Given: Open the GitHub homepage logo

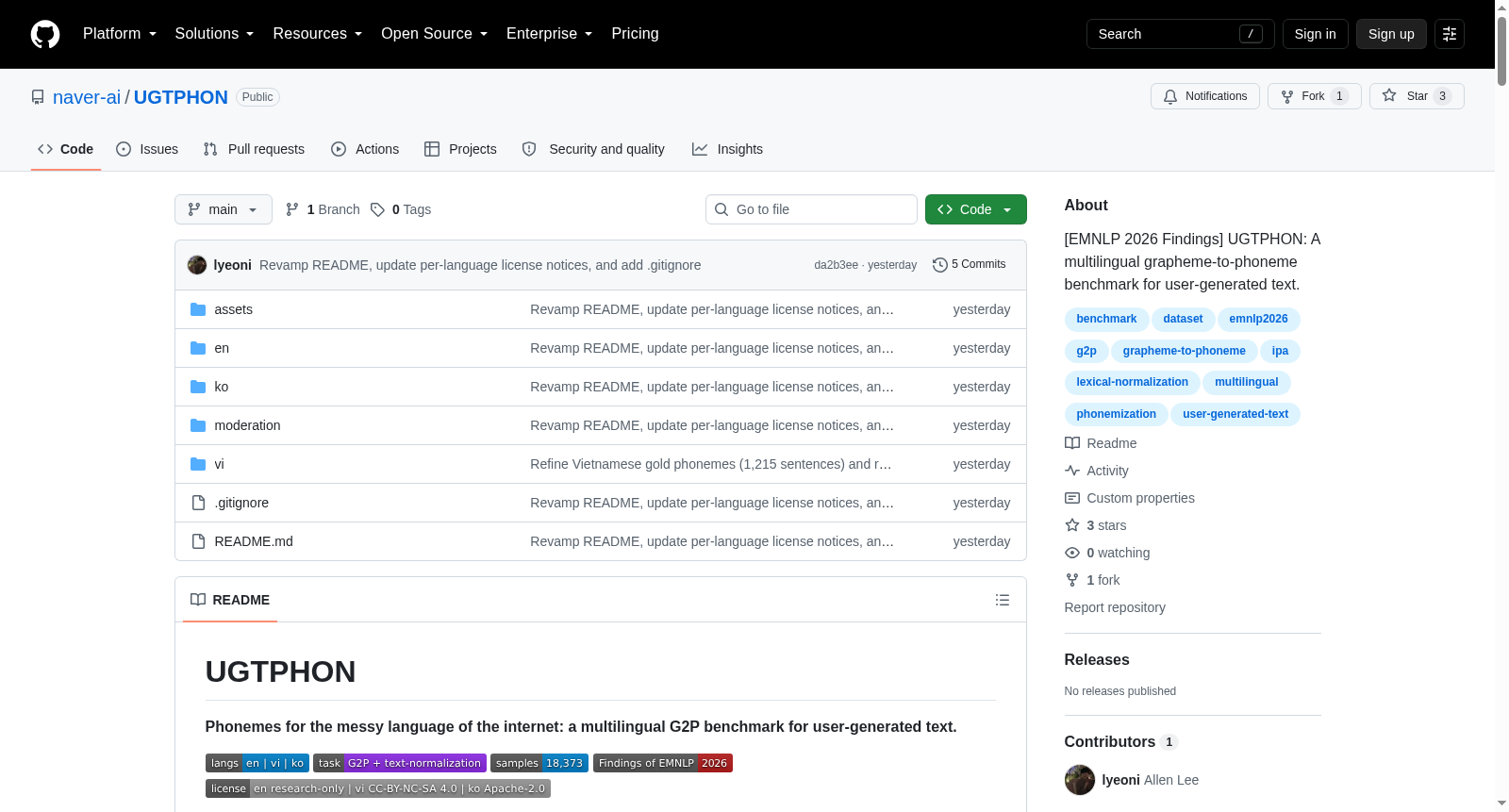Looking at the screenshot, I should 45,34.
